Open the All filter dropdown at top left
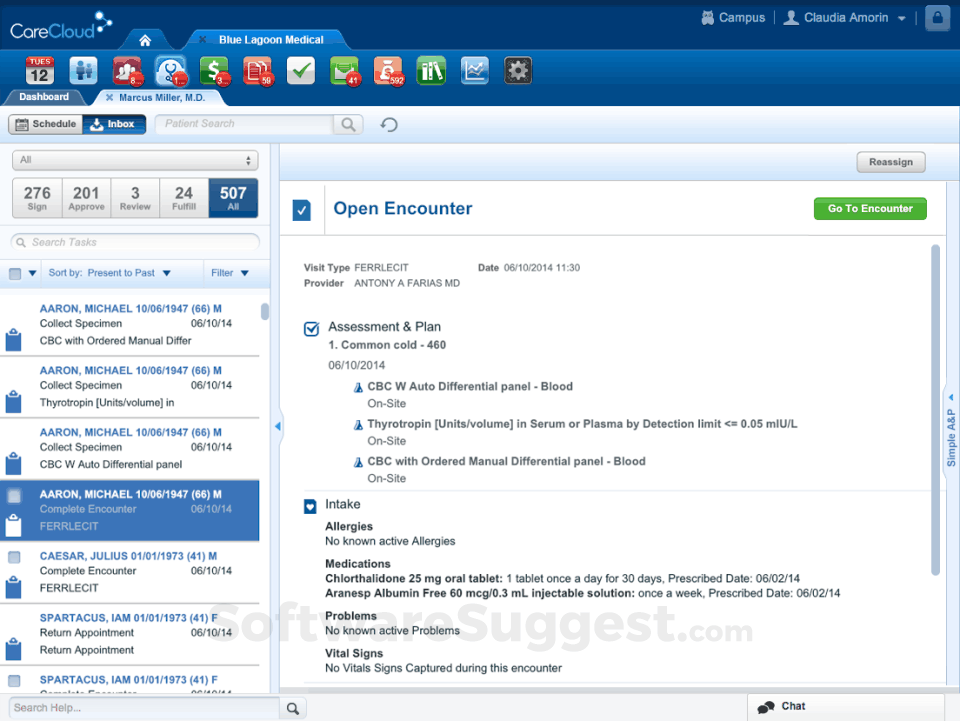 pyautogui.click(x=133, y=160)
